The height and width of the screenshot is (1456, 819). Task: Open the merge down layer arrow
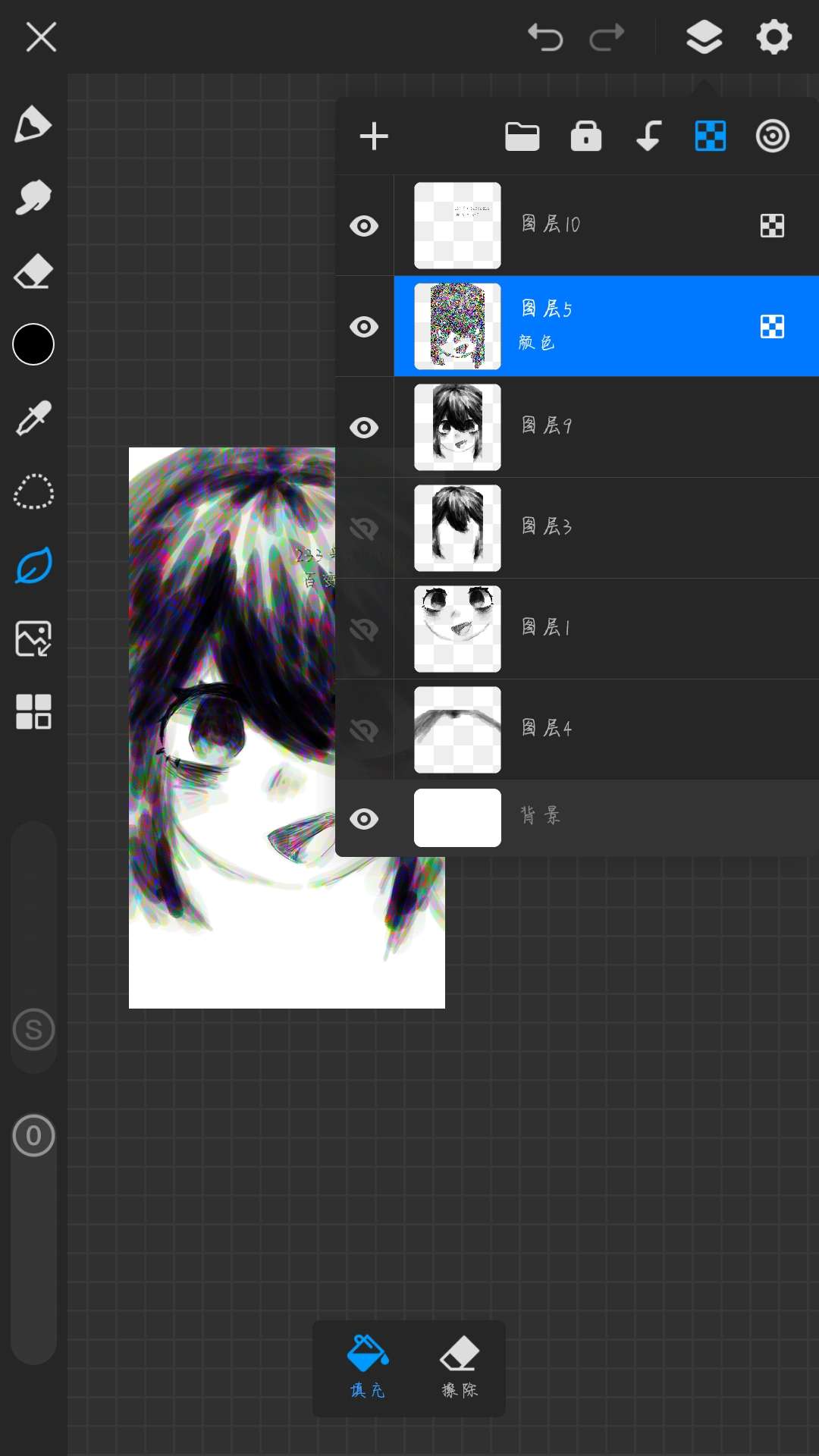click(x=648, y=136)
